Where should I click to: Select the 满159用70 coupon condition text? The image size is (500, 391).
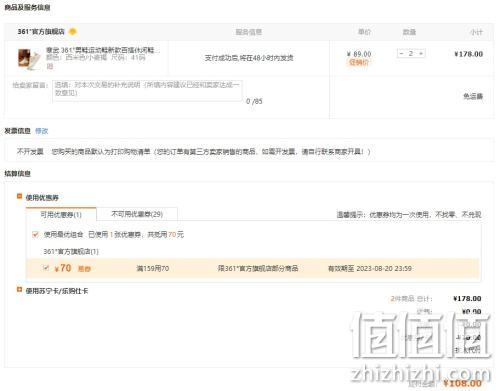153,268
